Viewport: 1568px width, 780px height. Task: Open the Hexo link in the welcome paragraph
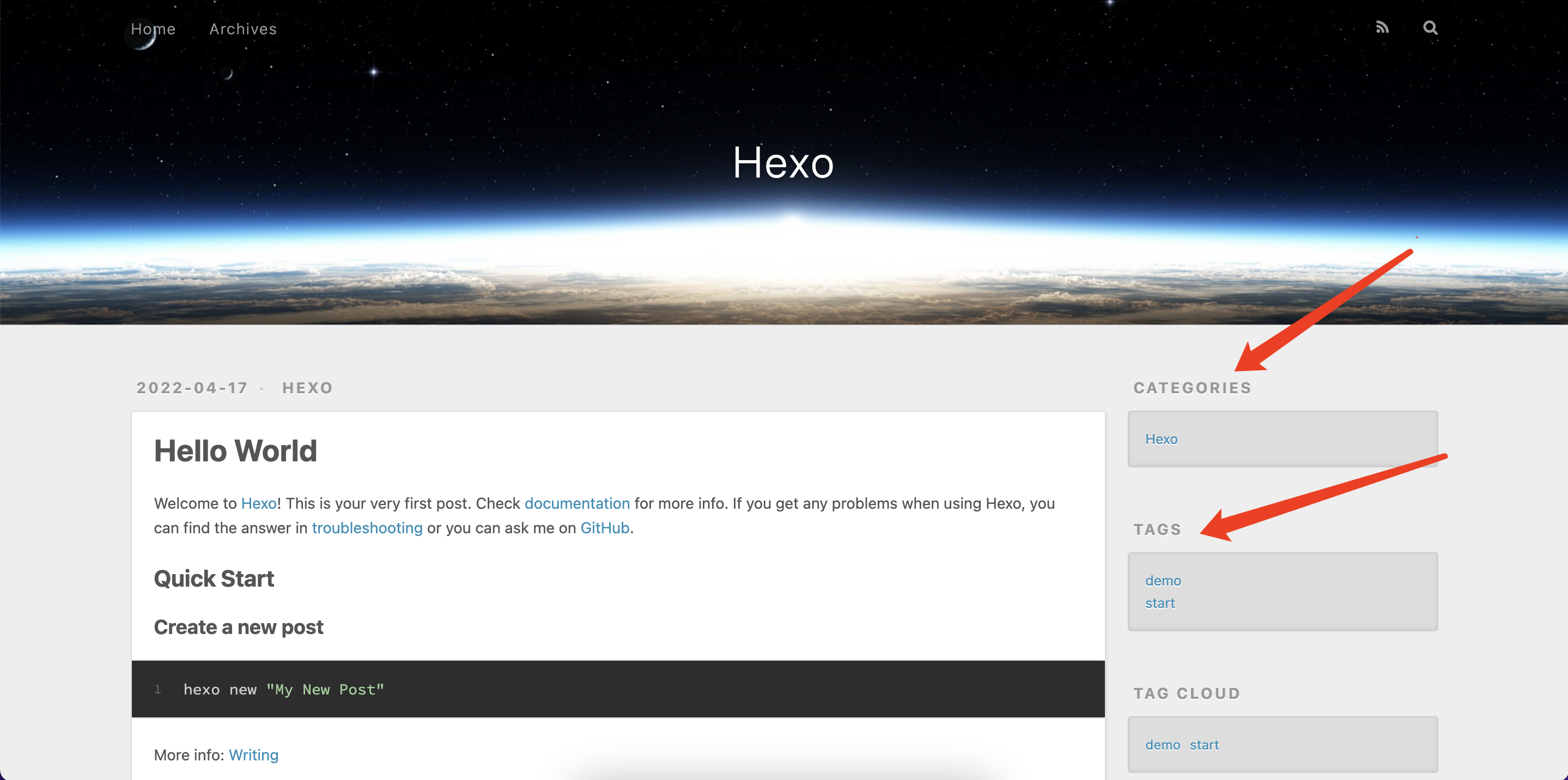point(258,503)
